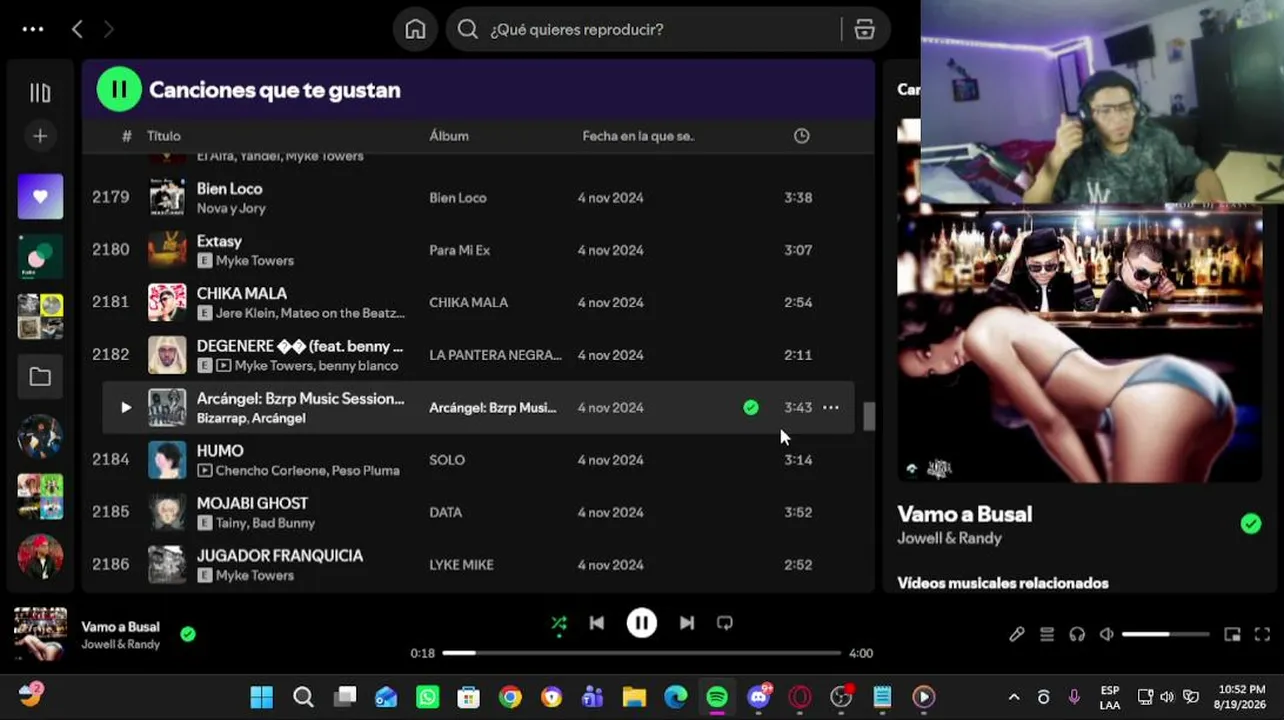The height and width of the screenshot is (720, 1284).
Task: Toggle liked checkmark beside Vamo a Busal in player bar
Action: tap(188, 634)
